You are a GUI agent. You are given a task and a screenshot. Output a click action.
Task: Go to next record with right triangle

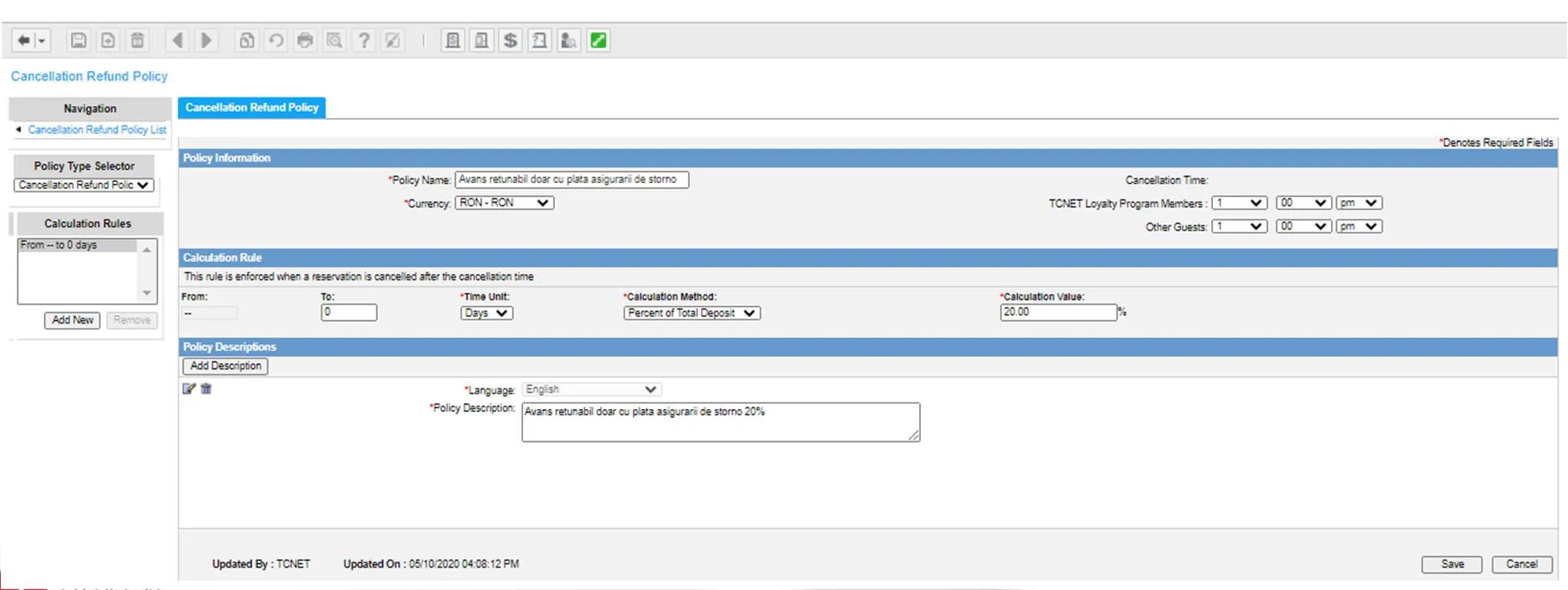pyautogui.click(x=207, y=41)
